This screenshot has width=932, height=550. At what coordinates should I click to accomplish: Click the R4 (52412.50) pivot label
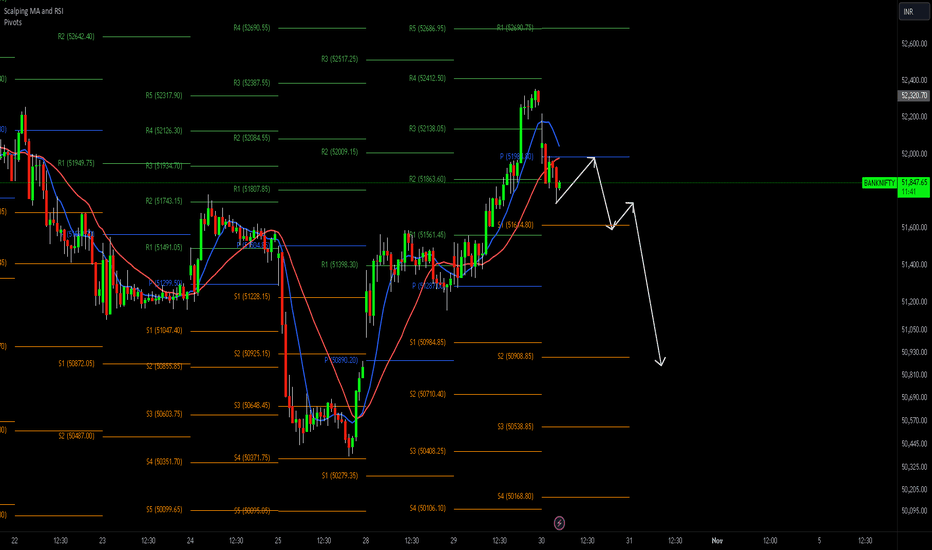tap(427, 78)
